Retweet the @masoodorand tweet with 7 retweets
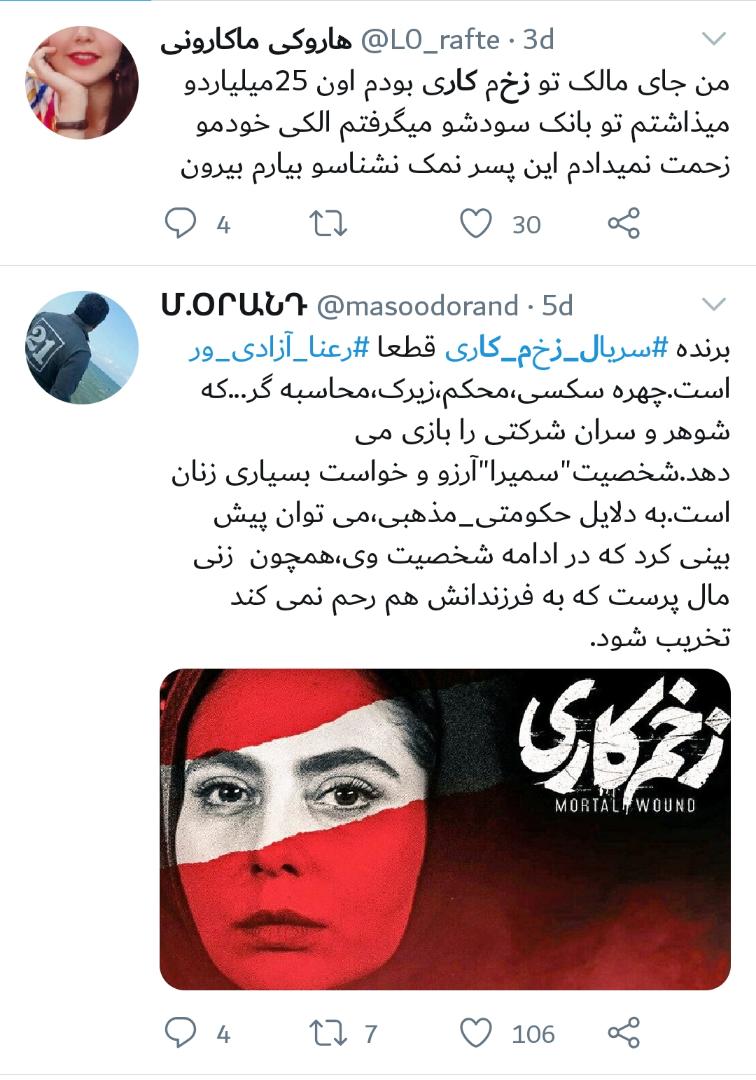 328,1033
